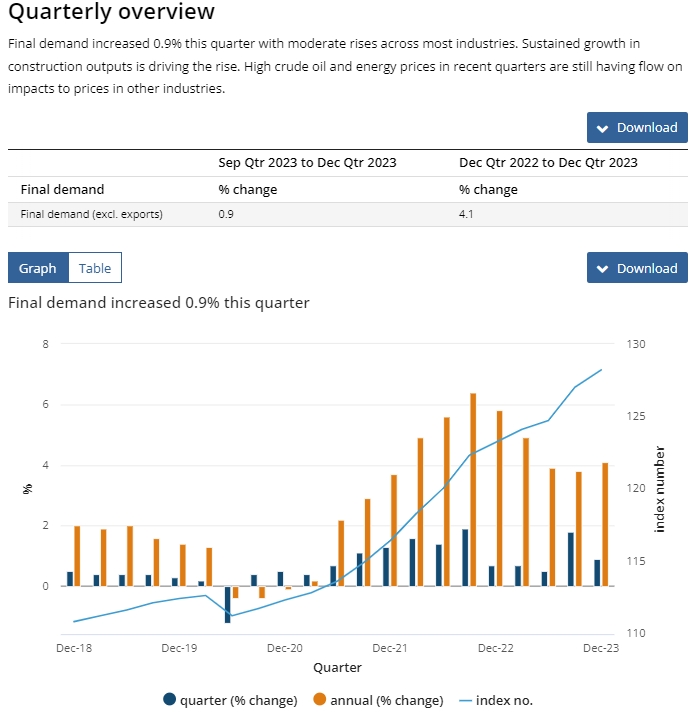Switch to the Table tab
Viewport: 699px width, 712px height.
95,268
